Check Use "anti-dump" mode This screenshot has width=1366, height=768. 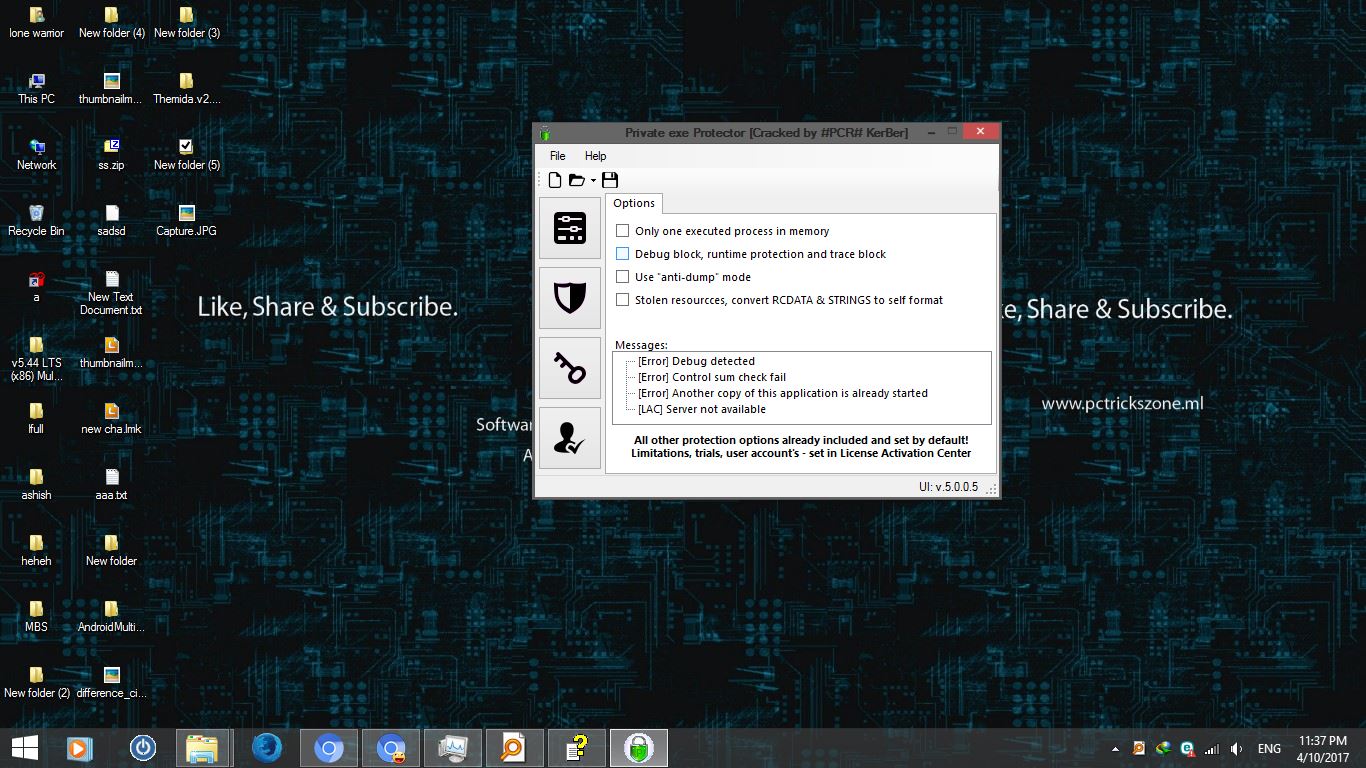tap(622, 277)
